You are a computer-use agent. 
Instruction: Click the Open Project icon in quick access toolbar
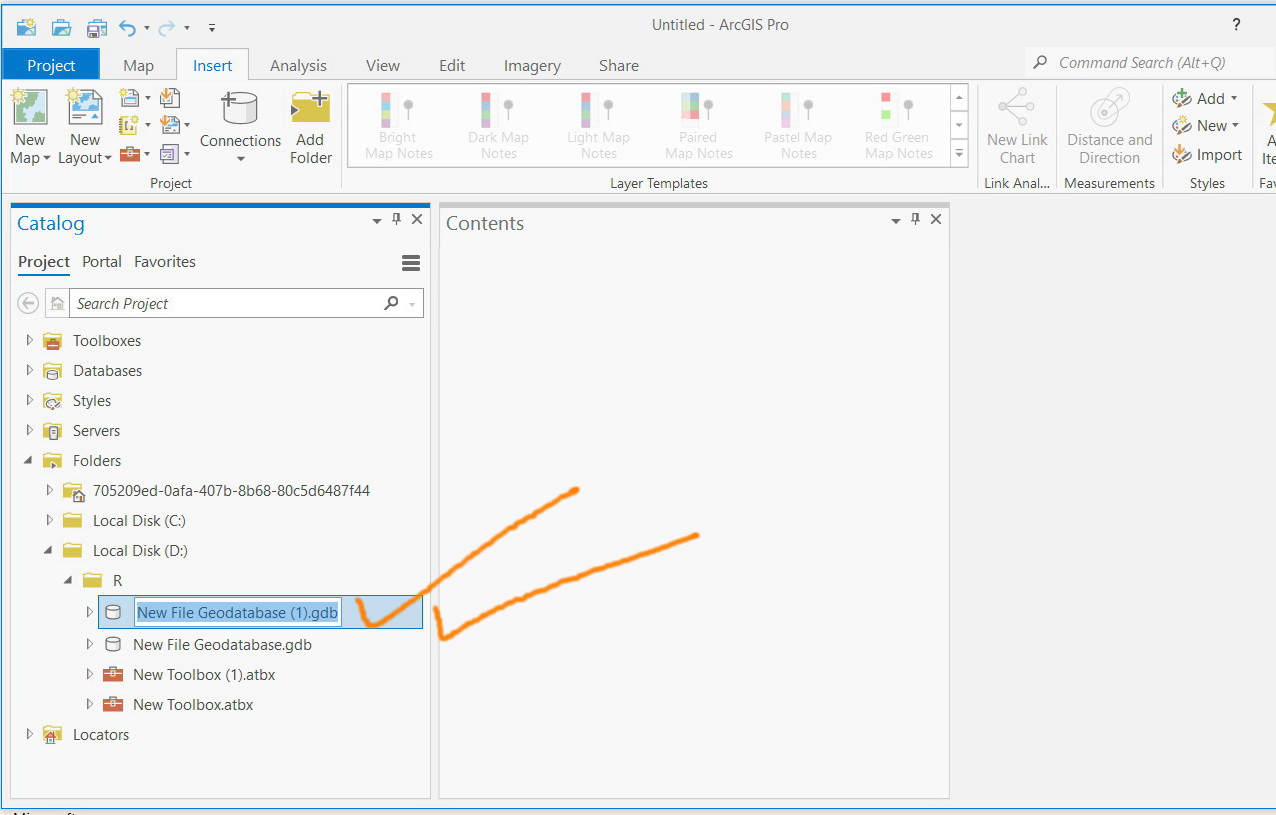point(62,27)
